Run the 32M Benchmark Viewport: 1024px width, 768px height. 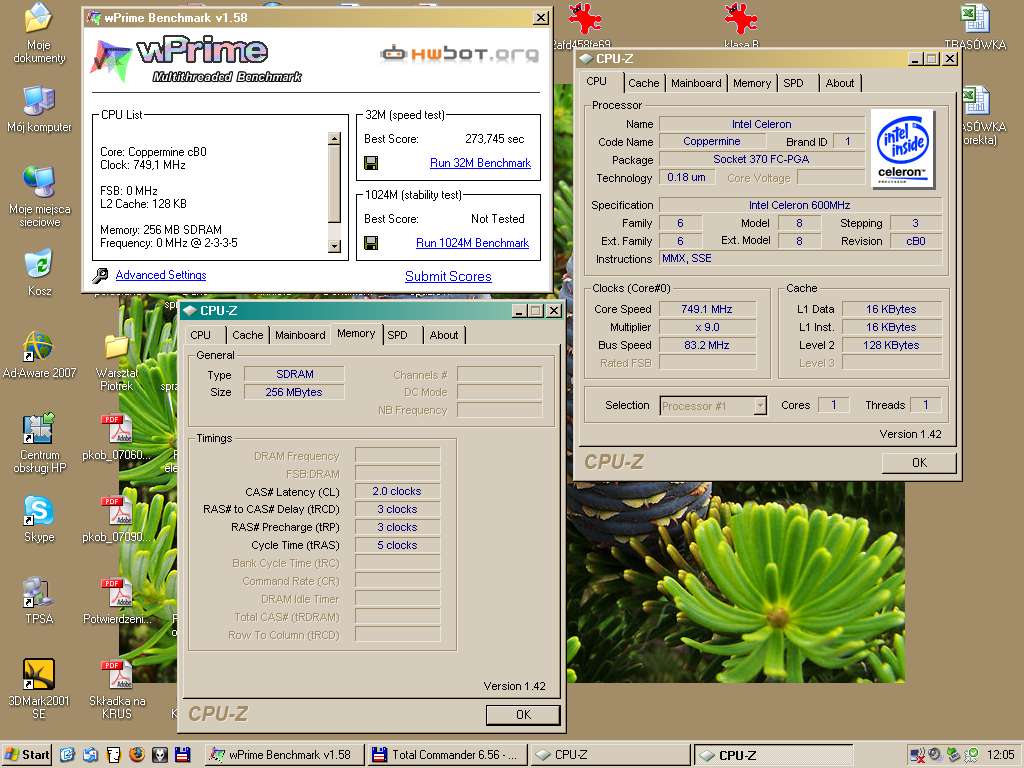(x=480, y=163)
